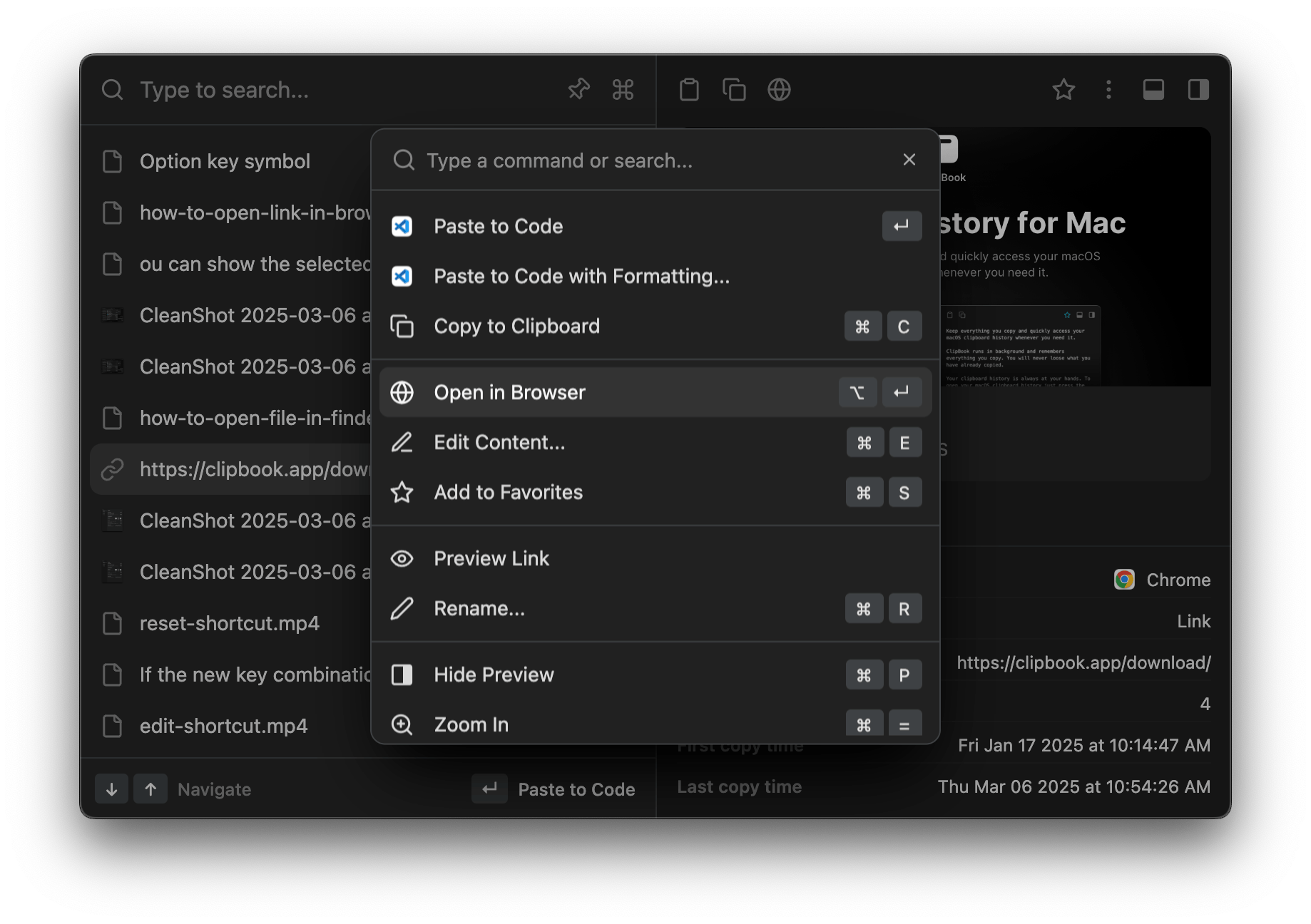
Task: Click the navigate up arrow button
Action: click(x=151, y=789)
